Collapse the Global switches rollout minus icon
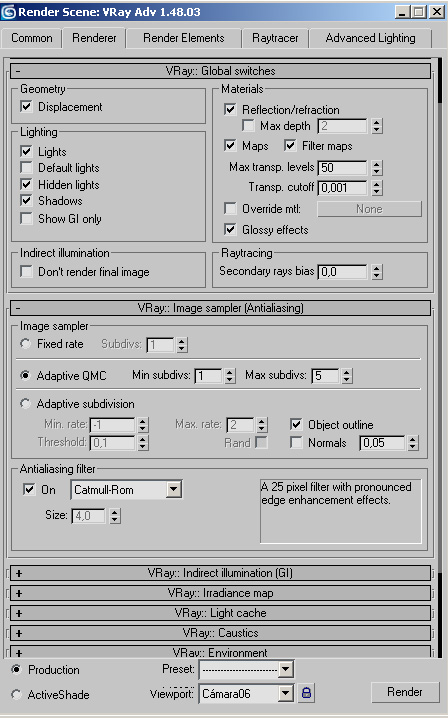The image size is (448, 718). [x=18, y=71]
